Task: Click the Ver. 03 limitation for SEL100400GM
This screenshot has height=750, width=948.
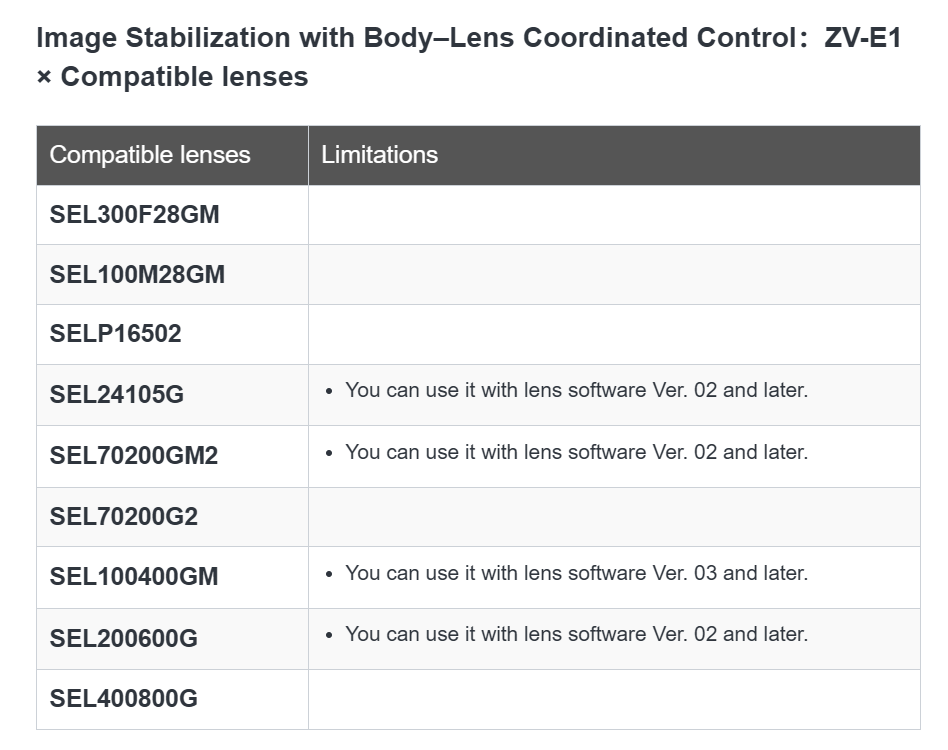Action: 576,573
